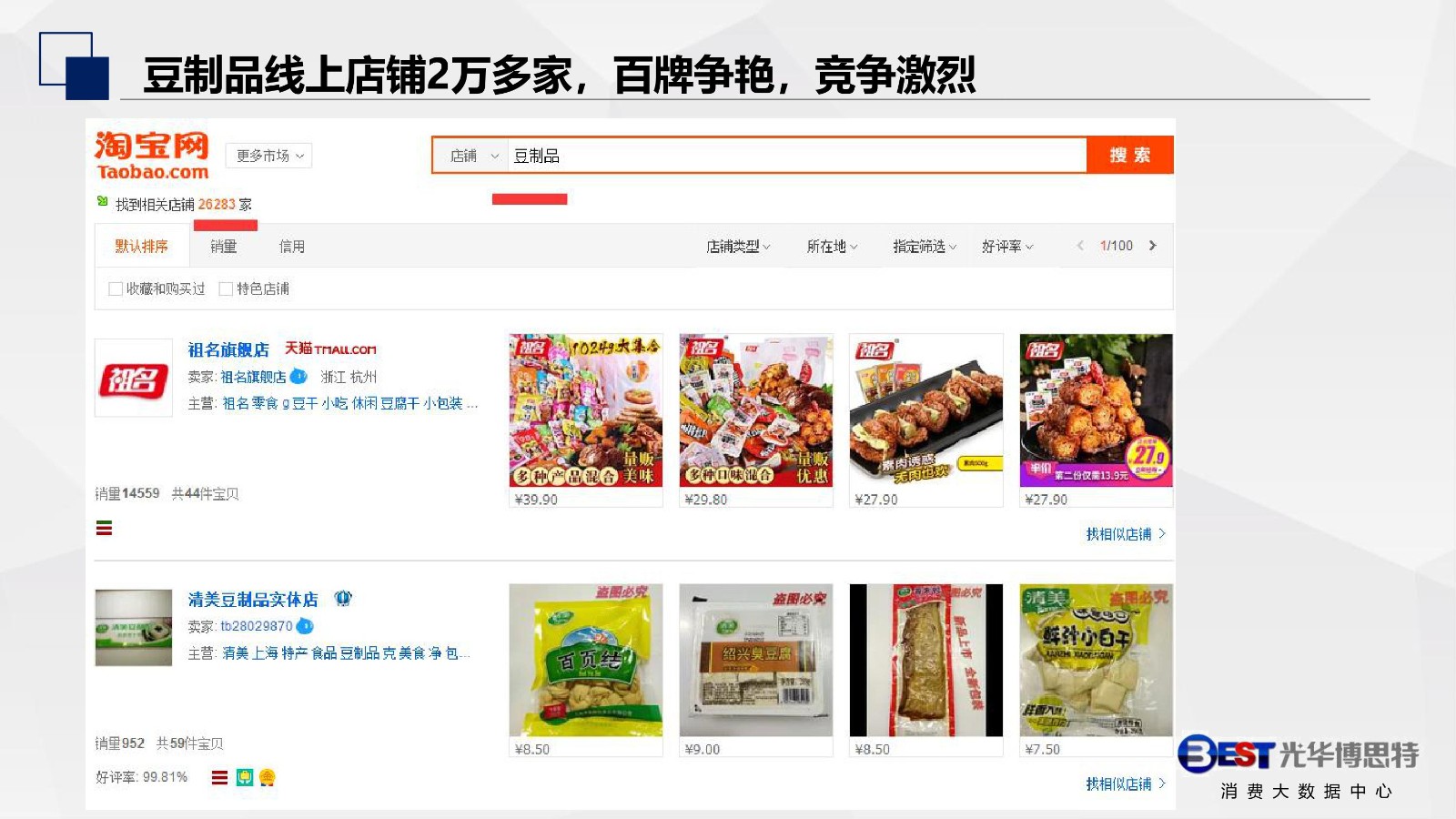Open the 百页结 ¥8.50 product image
Image resolution: width=1456 pixels, height=819 pixels.
coord(586,661)
